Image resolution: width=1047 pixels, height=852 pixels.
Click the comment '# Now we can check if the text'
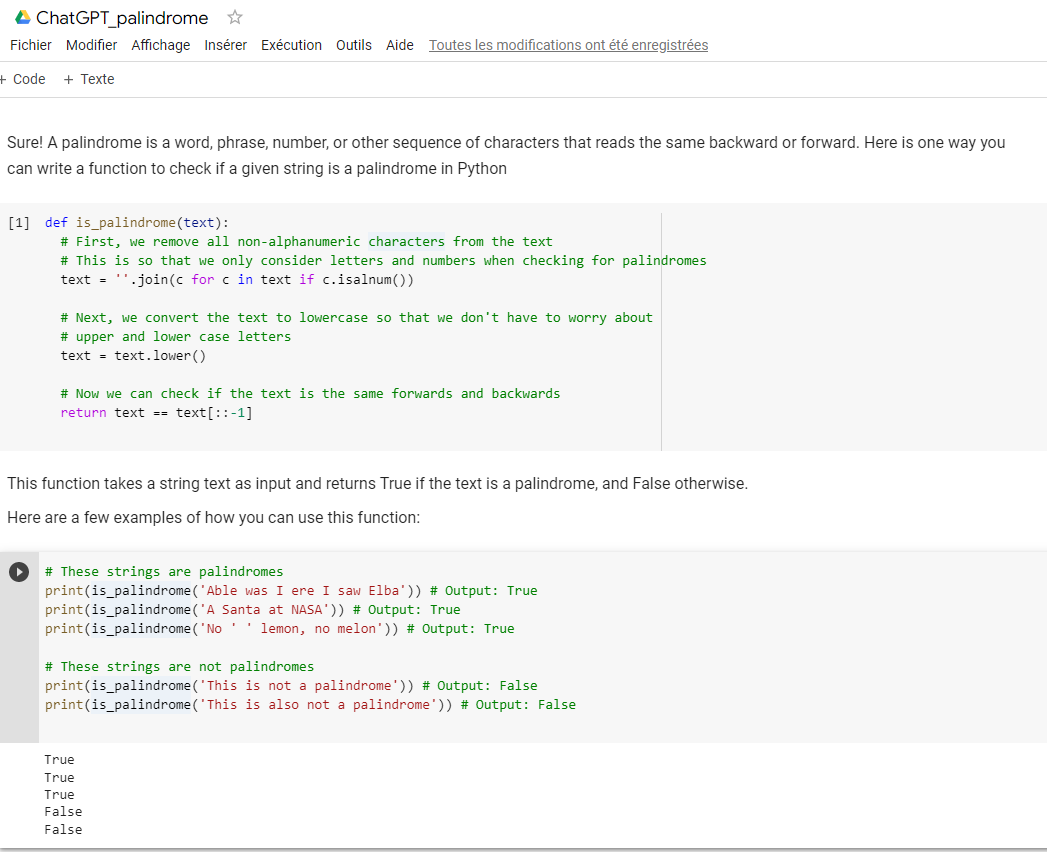pos(310,393)
